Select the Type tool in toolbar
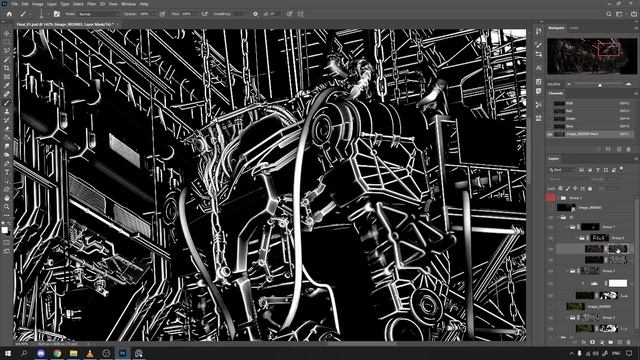The height and width of the screenshot is (360, 640). coord(6,172)
